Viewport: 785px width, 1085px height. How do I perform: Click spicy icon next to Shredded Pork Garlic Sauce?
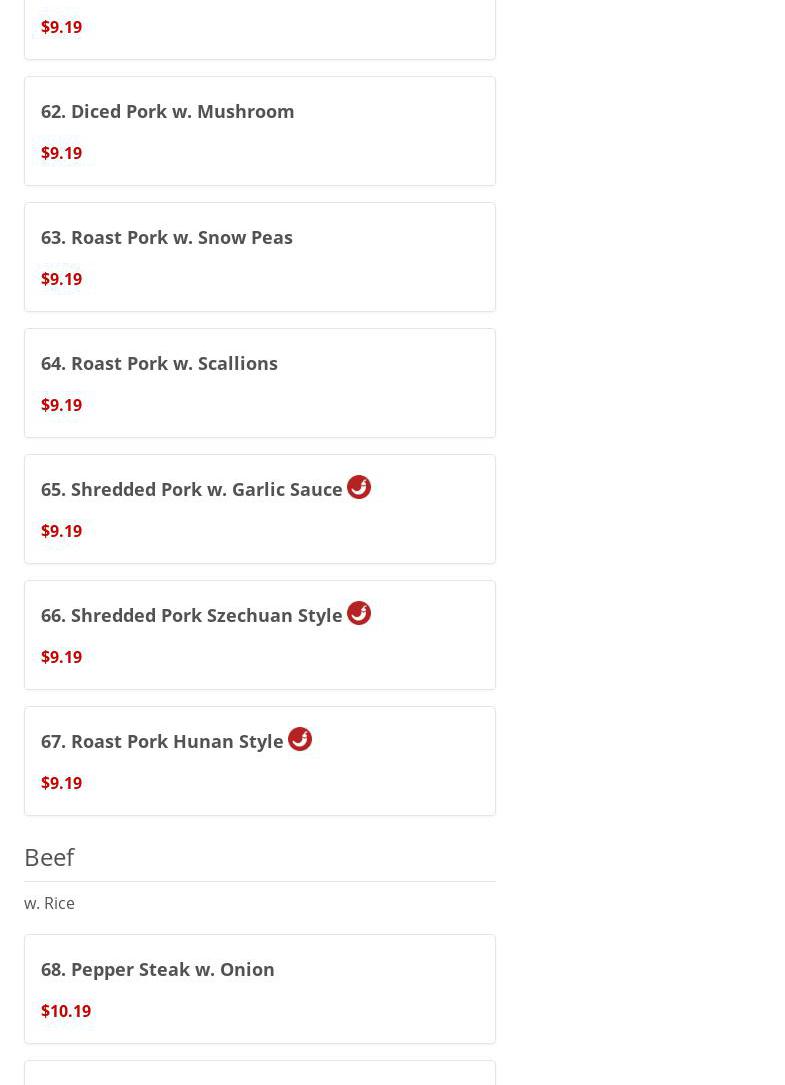coord(359,487)
